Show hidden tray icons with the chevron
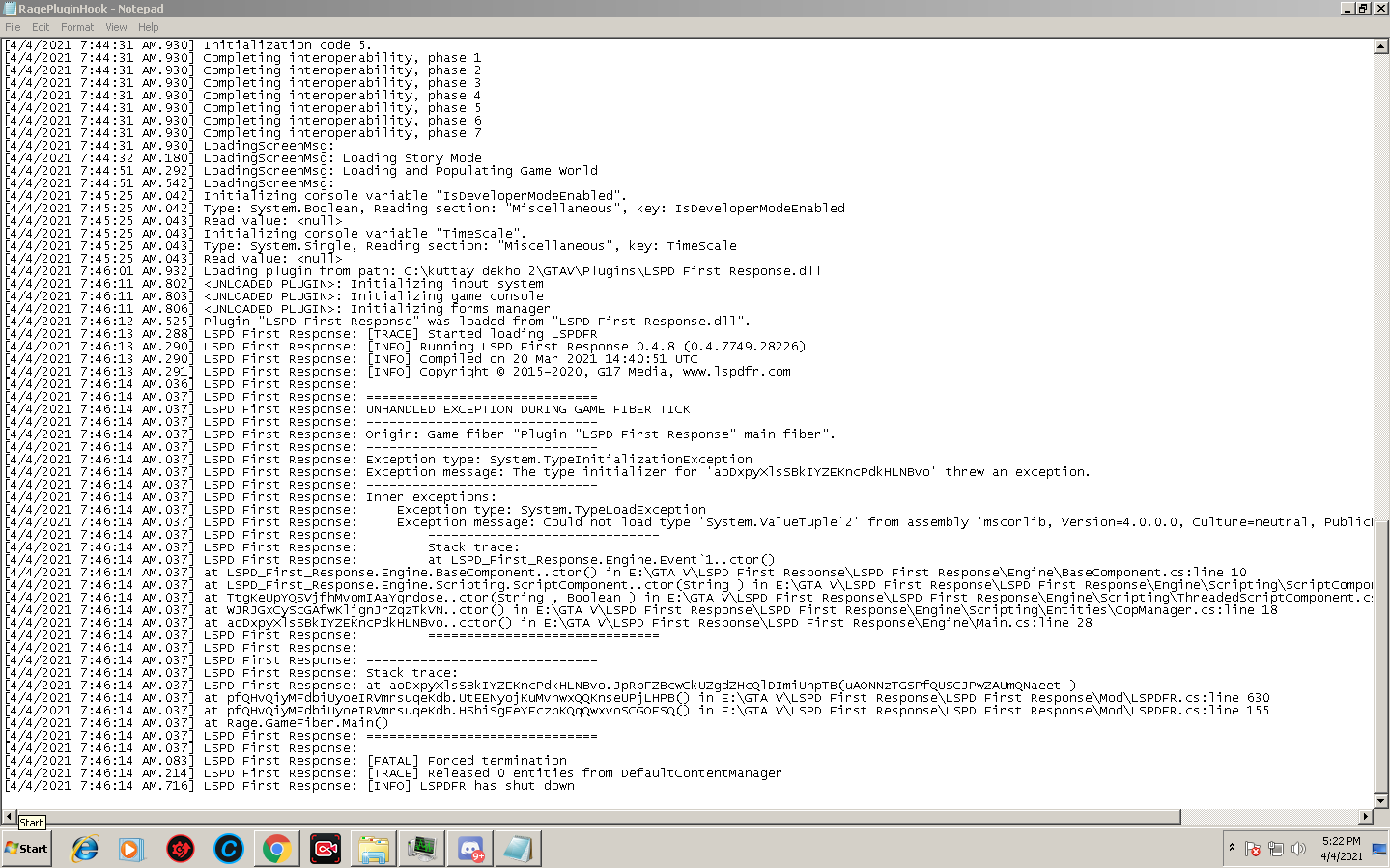This screenshot has width=1390, height=868. 1232,848
